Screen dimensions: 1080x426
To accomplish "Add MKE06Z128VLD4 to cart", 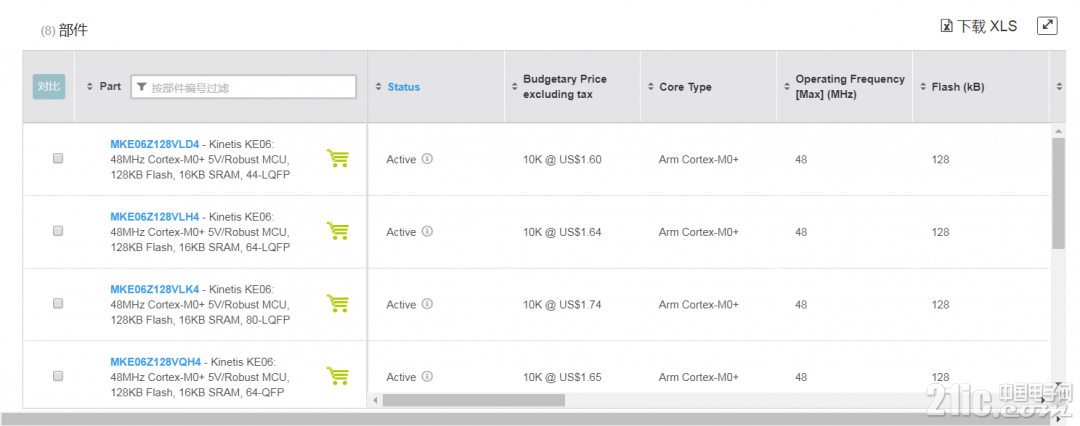I will click(338, 159).
